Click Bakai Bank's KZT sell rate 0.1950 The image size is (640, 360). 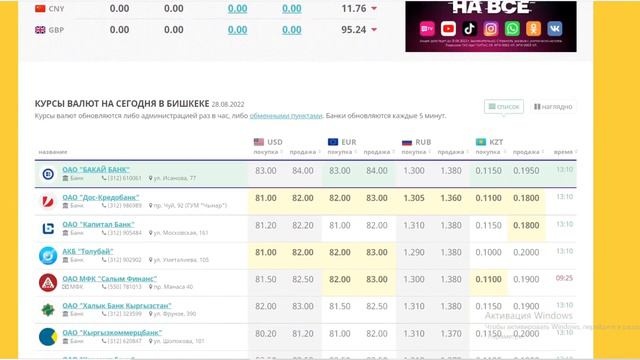click(x=526, y=171)
